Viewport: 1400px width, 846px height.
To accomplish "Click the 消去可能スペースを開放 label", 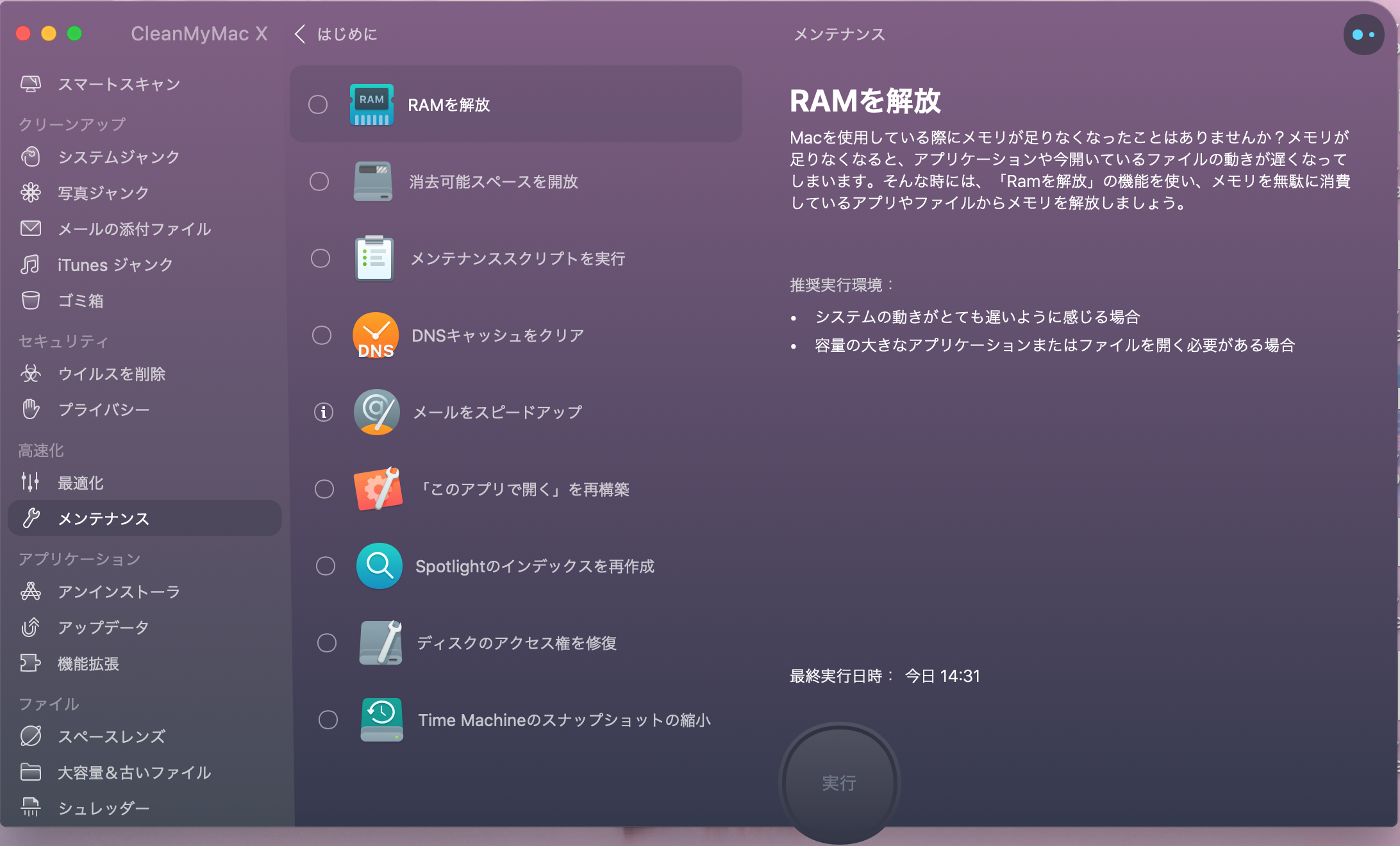I will point(494,181).
